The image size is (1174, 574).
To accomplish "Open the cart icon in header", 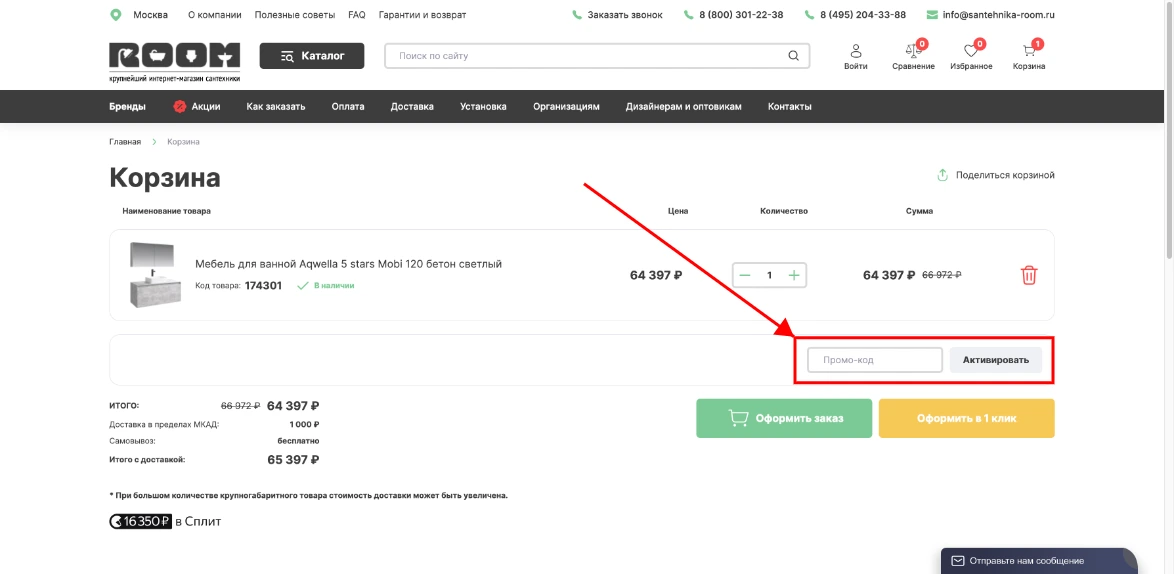I will pyautogui.click(x=1029, y=51).
